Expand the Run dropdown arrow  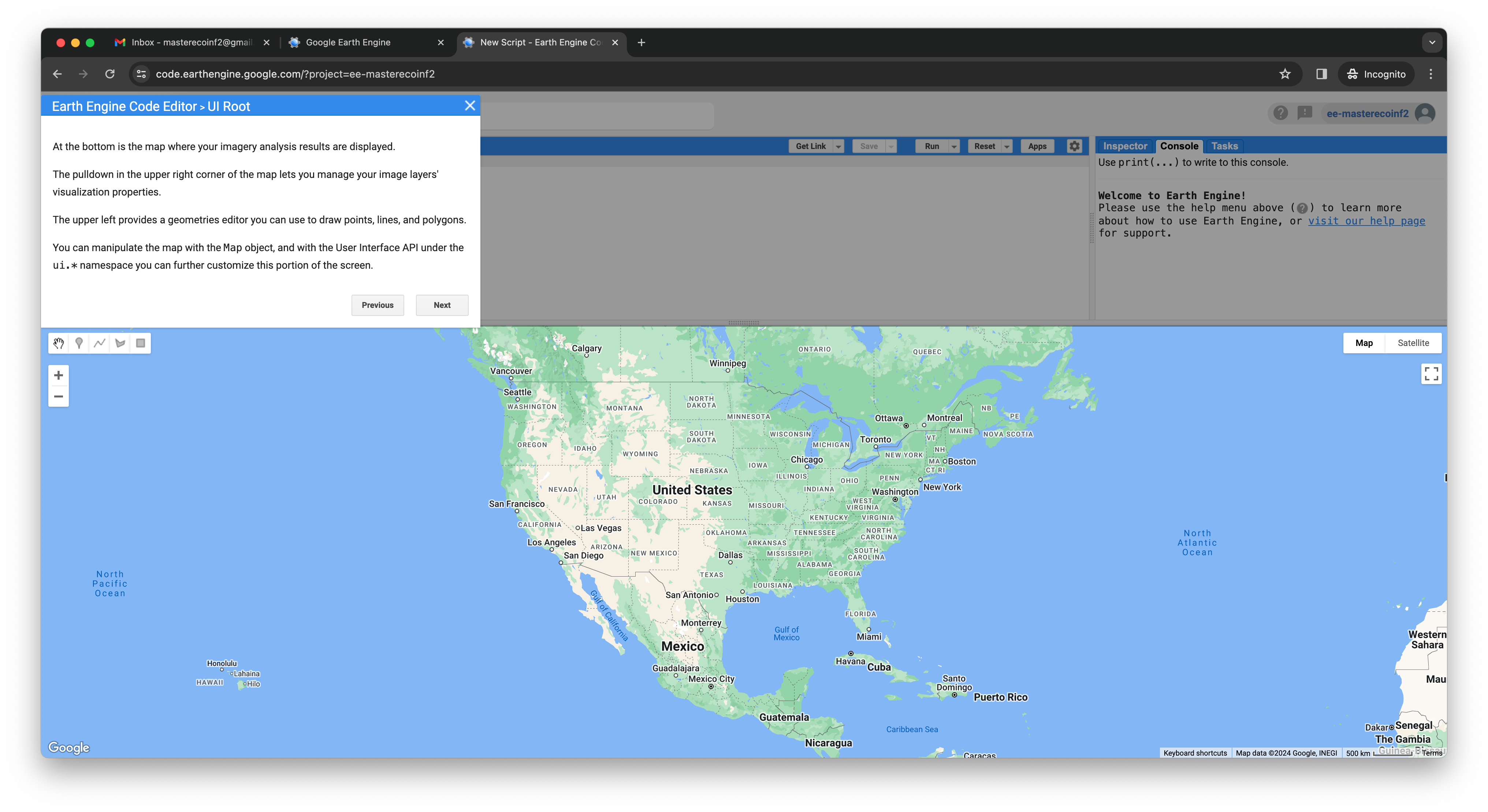[954, 147]
